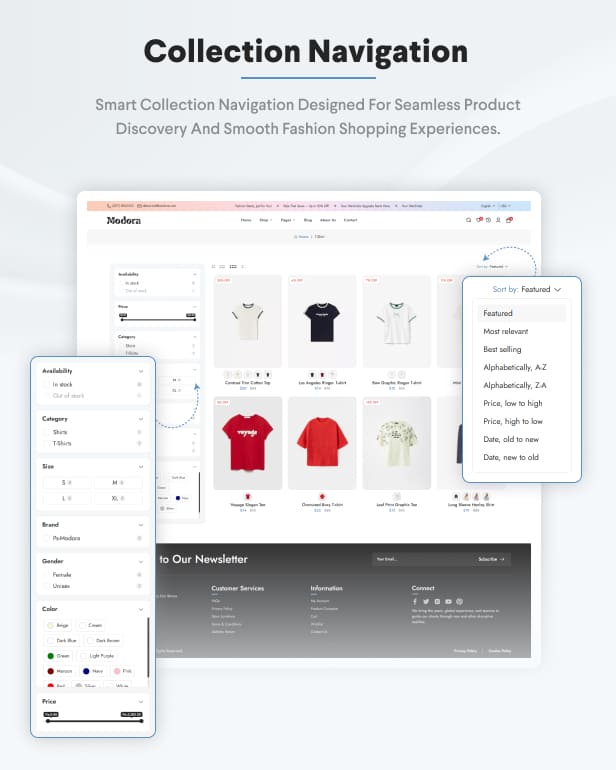Click the price slider's left handle

(x=48, y=721)
